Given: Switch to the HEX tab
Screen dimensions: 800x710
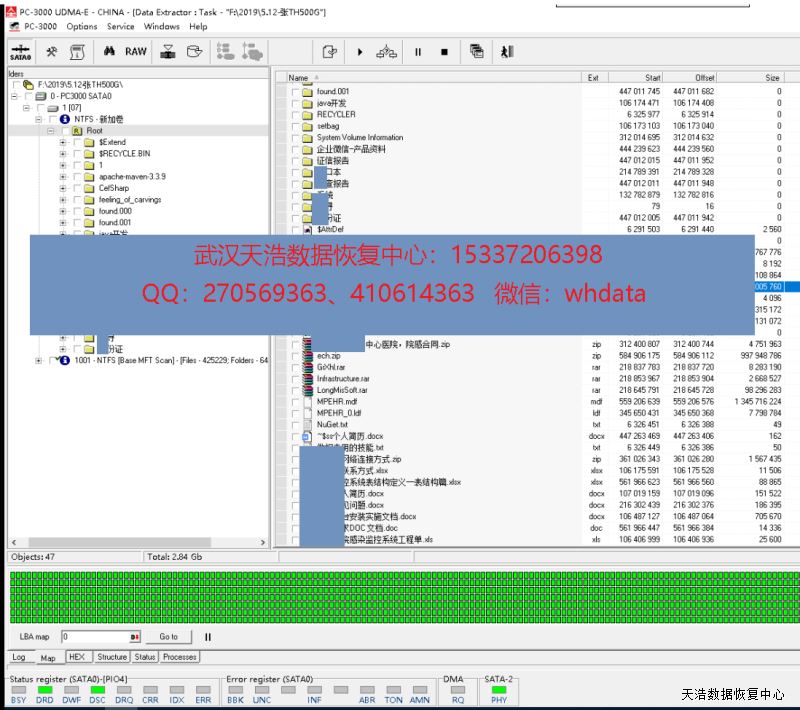Looking at the screenshot, I should 77,658.
